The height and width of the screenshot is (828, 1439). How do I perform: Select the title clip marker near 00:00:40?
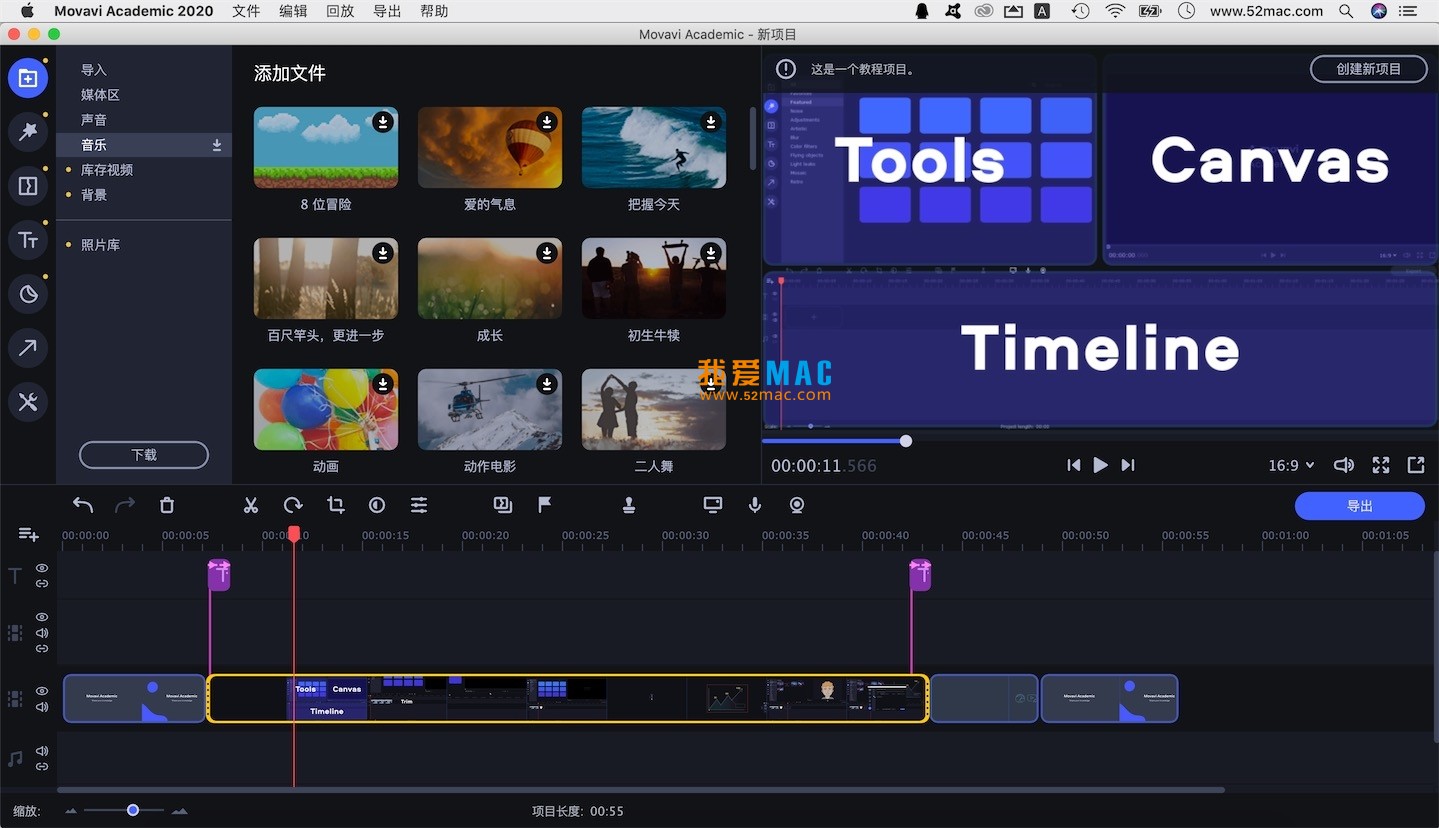920,574
